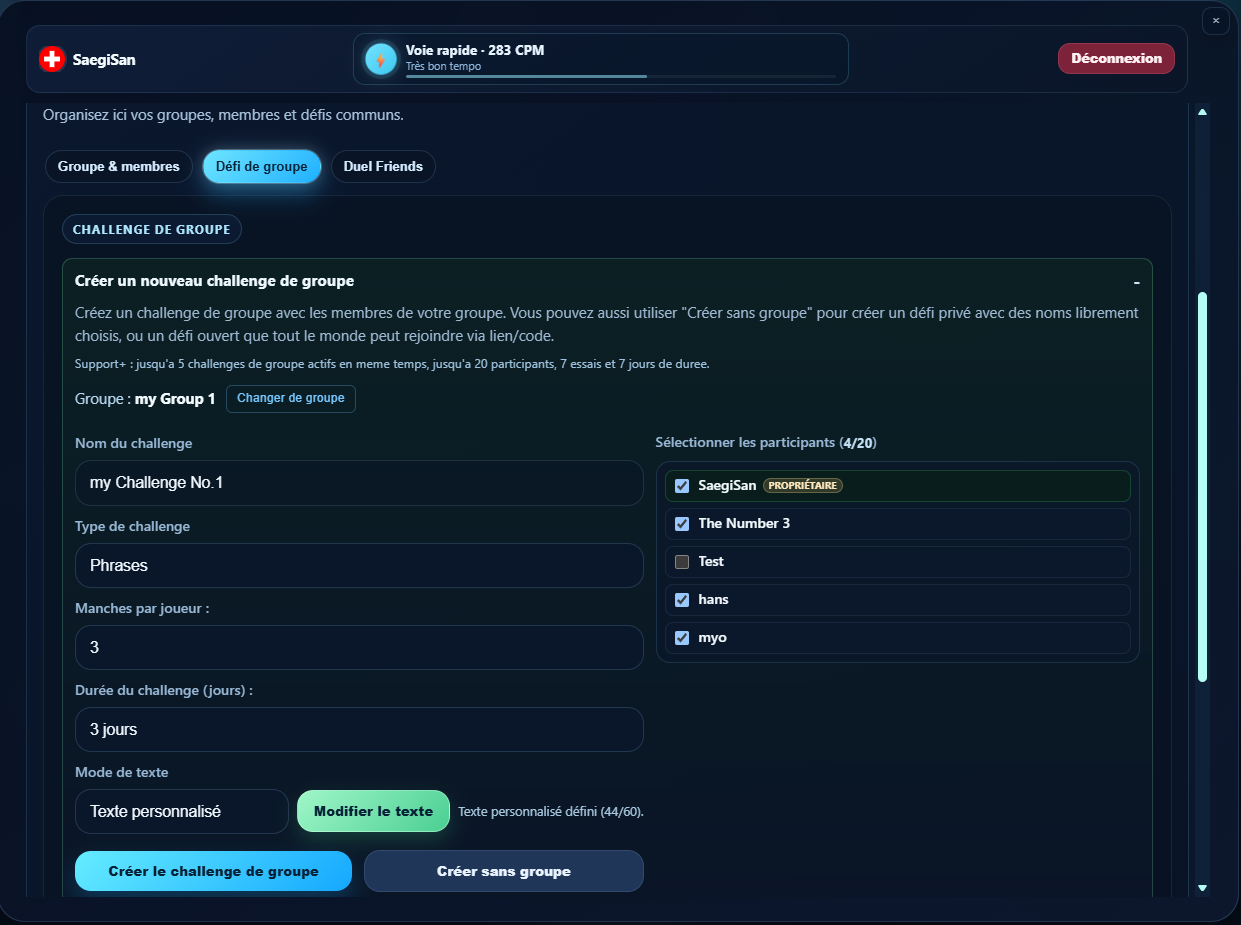Click the lightning bolt speed icon
The image size is (1241, 925).
[x=381, y=59]
